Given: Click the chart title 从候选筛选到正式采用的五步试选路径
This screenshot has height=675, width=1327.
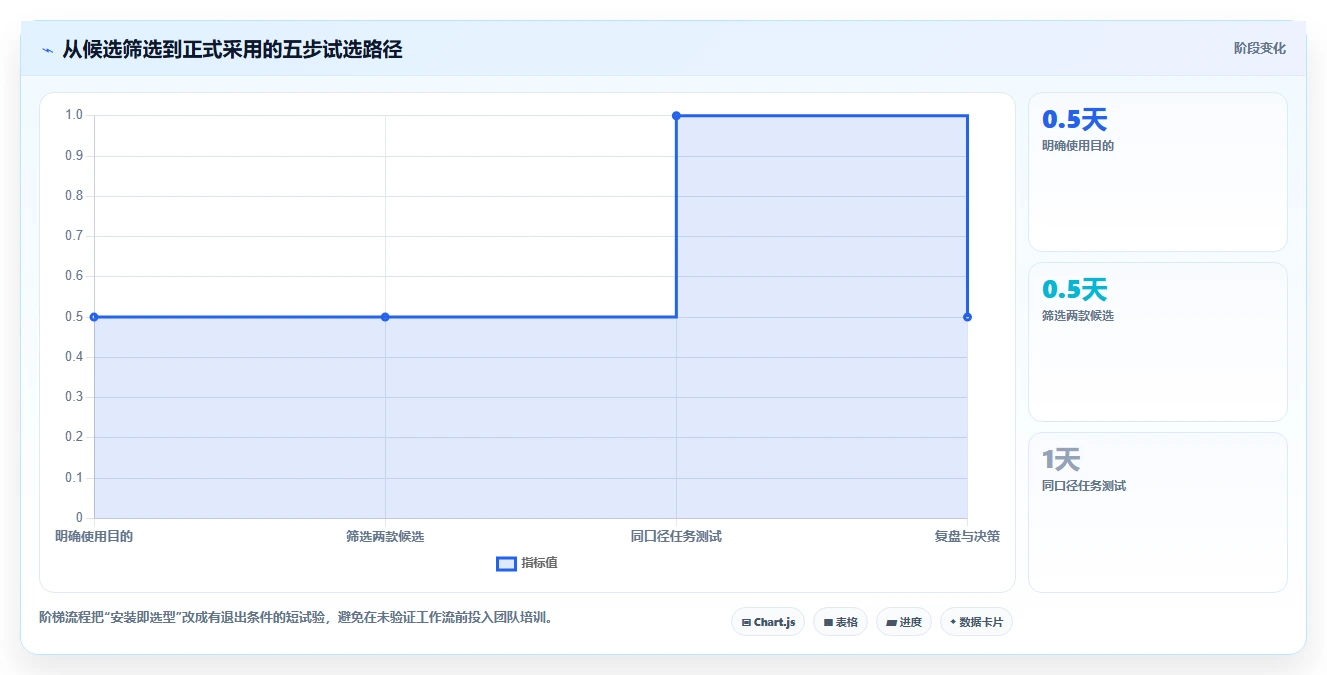Looking at the screenshot, I should click(232, 50).
